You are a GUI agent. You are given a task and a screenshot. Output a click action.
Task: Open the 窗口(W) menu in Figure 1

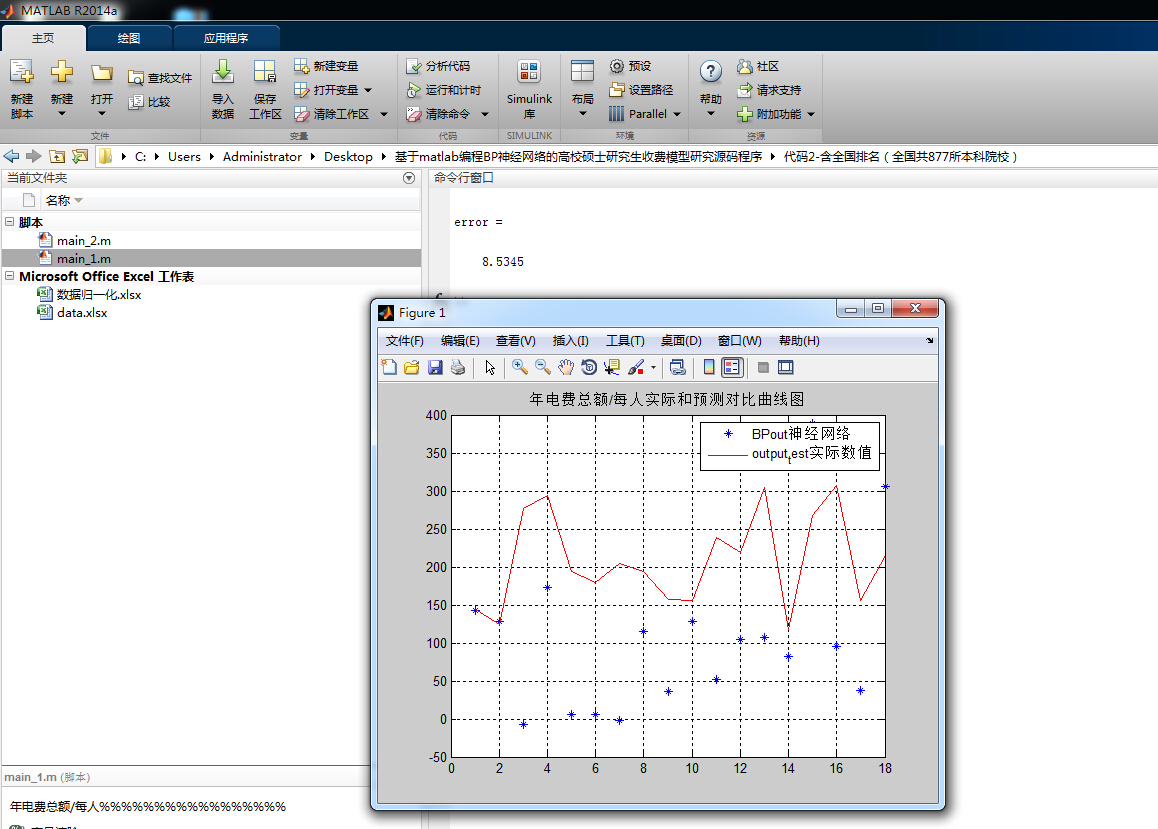(739, 340)
